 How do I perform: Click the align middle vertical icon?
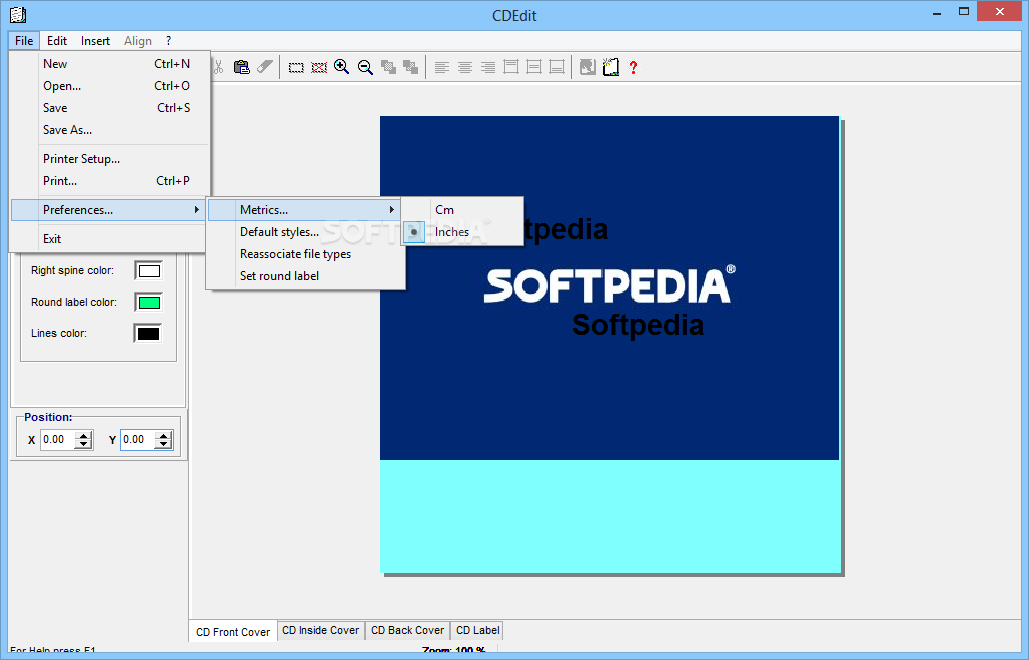tap(534, 67)
